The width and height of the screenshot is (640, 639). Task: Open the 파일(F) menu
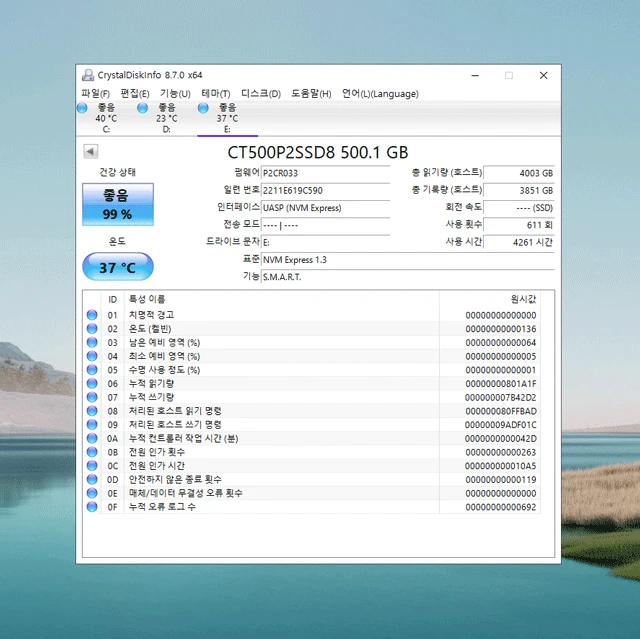coord(95,93)
